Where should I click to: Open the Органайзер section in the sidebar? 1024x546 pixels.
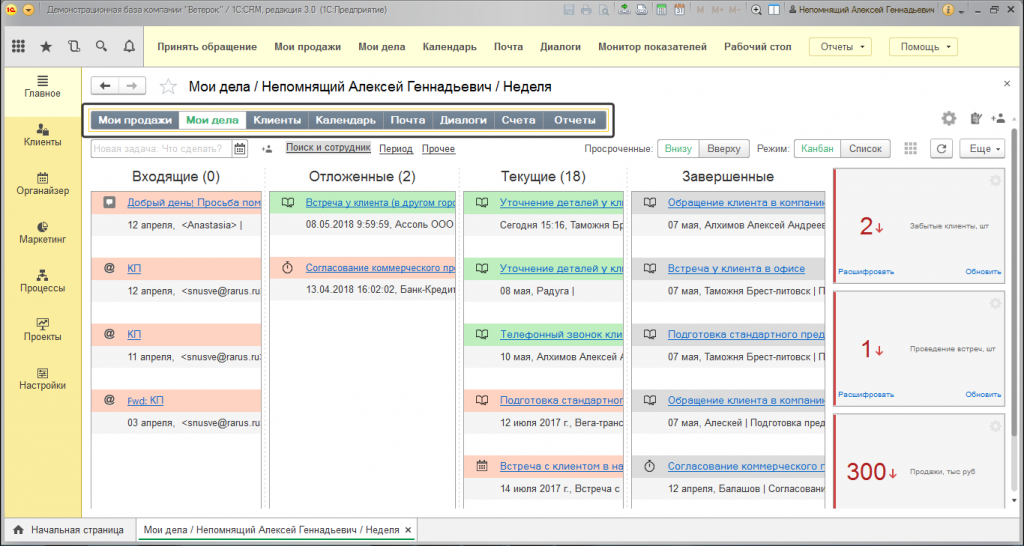point(42,184)
